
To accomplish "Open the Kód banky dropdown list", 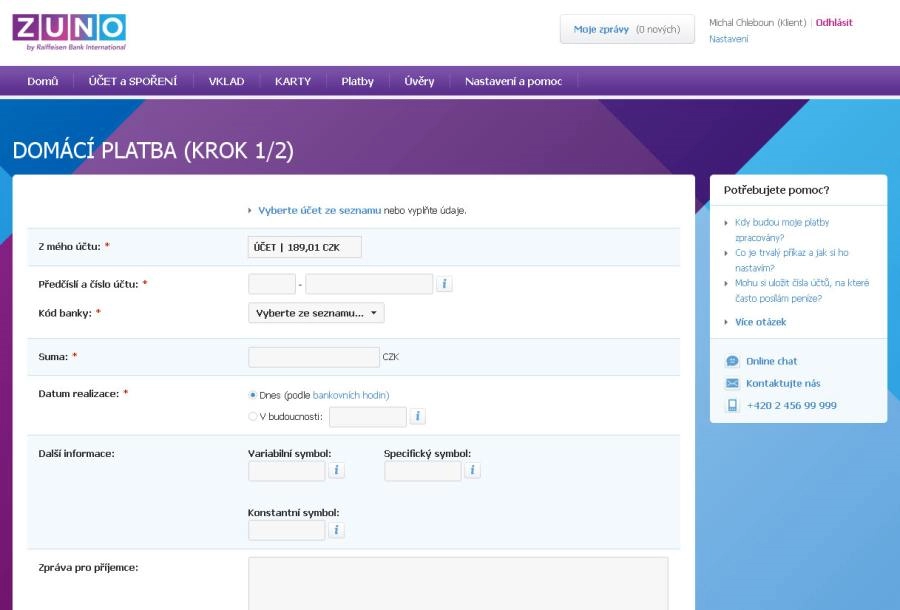I will click(x=316, y=313).
